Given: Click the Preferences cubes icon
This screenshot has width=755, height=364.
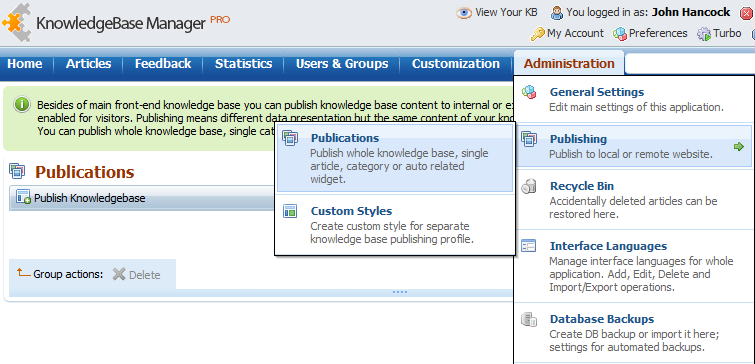Looking at the screenshot, I should tap(619, 34).
